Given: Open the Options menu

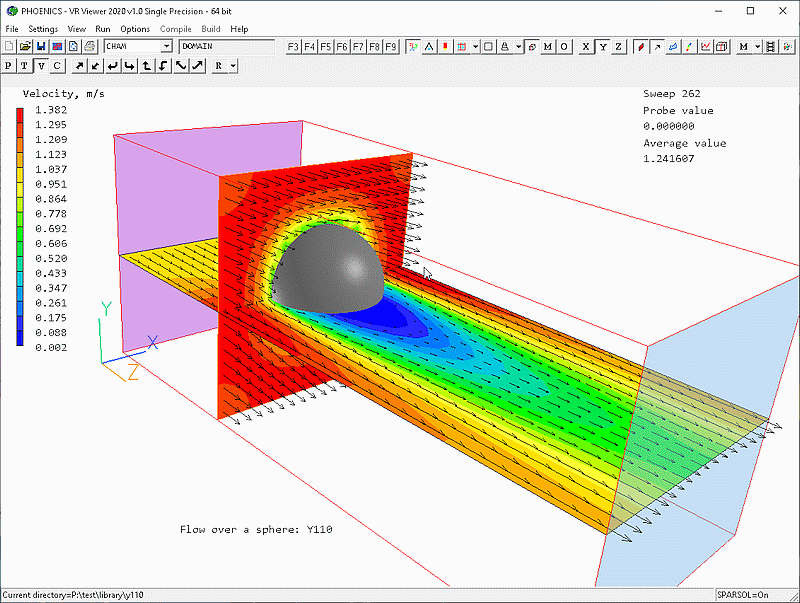Looking at the screenshot, I should tap(135, 29).
